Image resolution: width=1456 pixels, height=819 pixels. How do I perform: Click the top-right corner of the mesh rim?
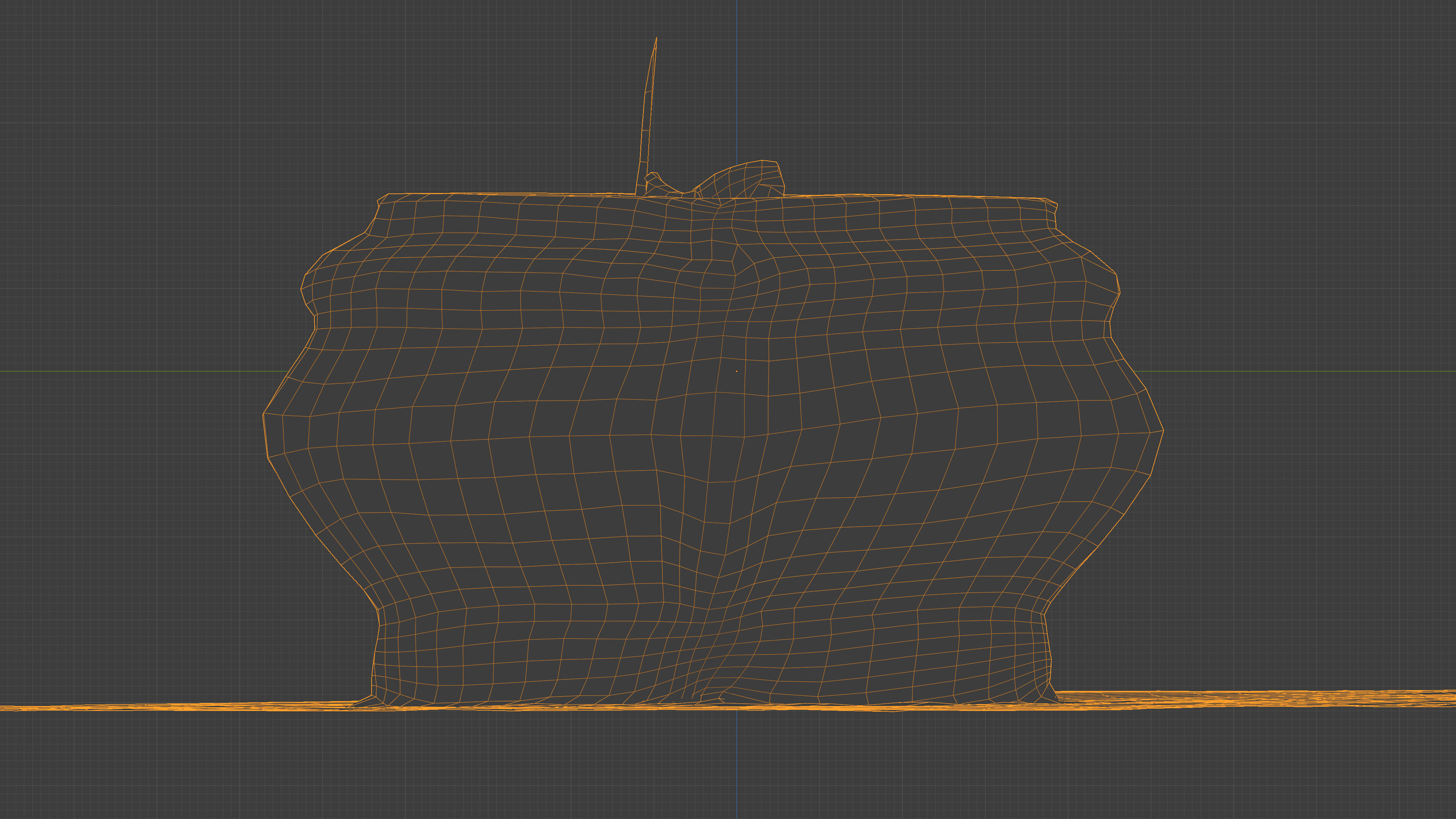1047,199
